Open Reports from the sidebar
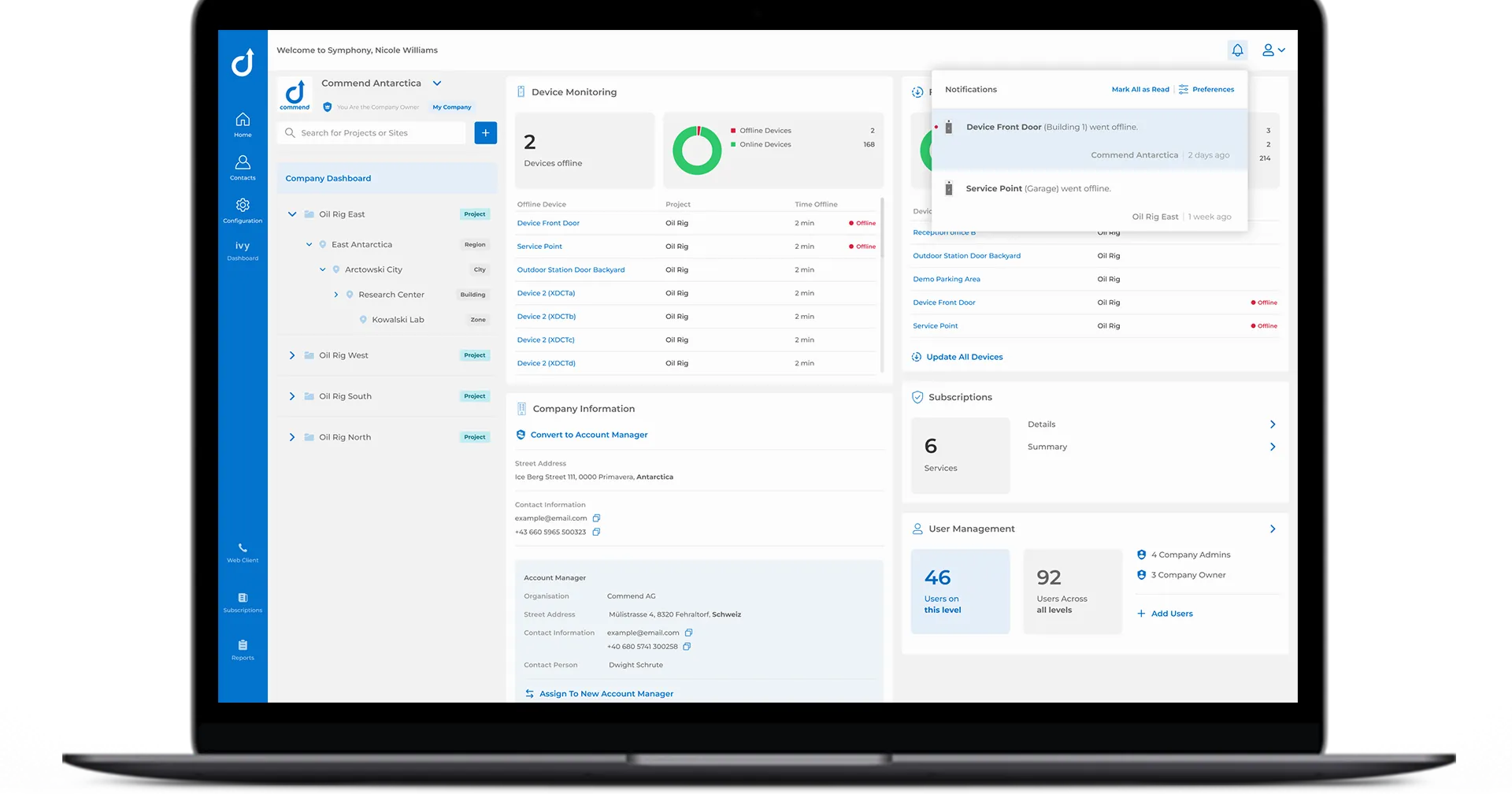This screenshot has height=794, width=1512. (x=243, y=652)
